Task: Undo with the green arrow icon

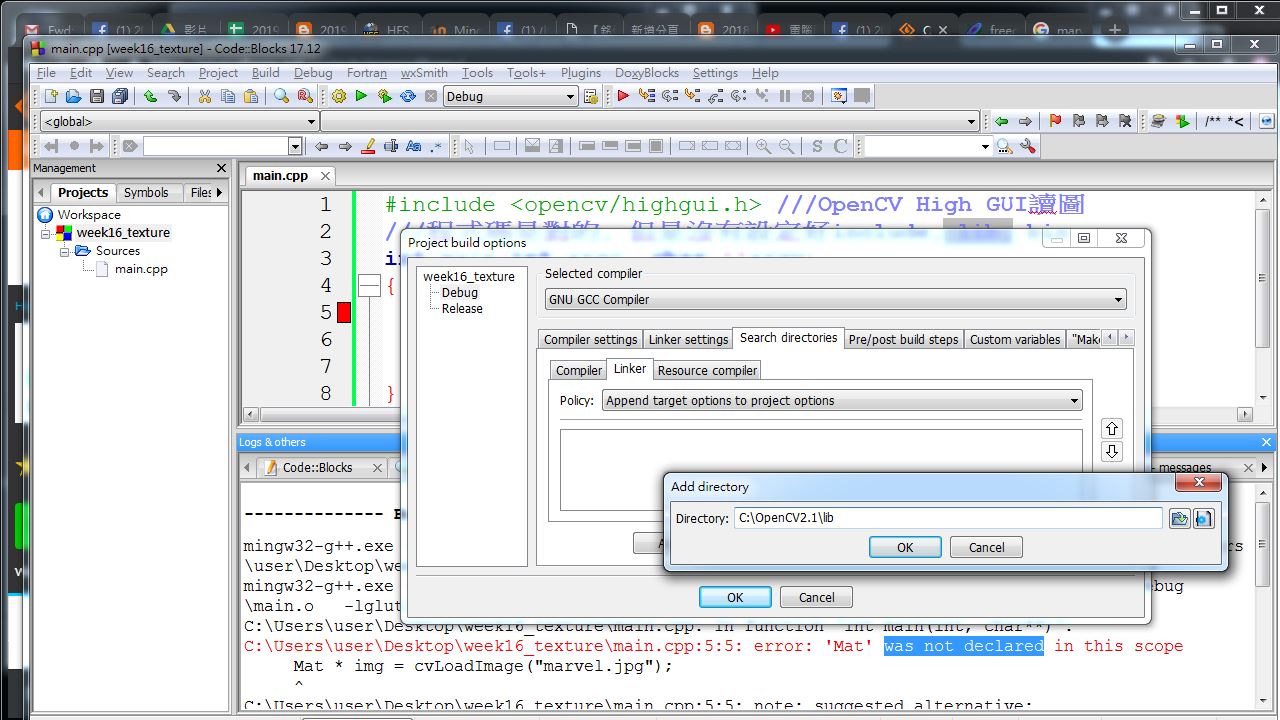Action: point(150,96)
